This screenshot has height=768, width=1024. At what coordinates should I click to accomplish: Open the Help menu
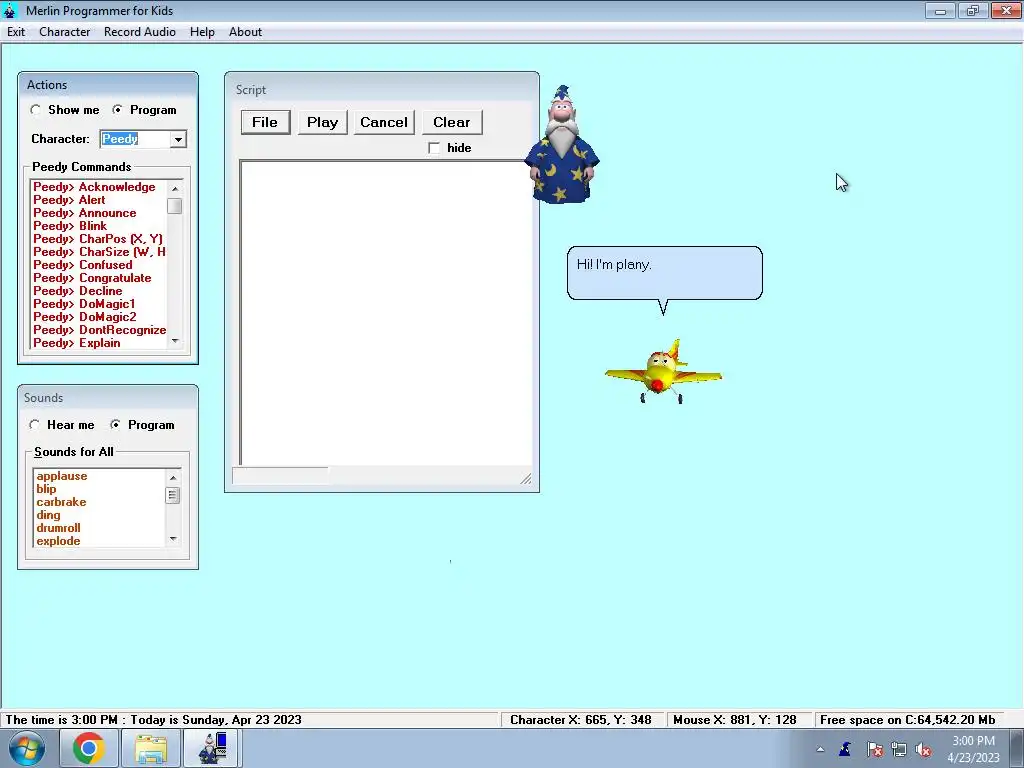coord(202,32)
